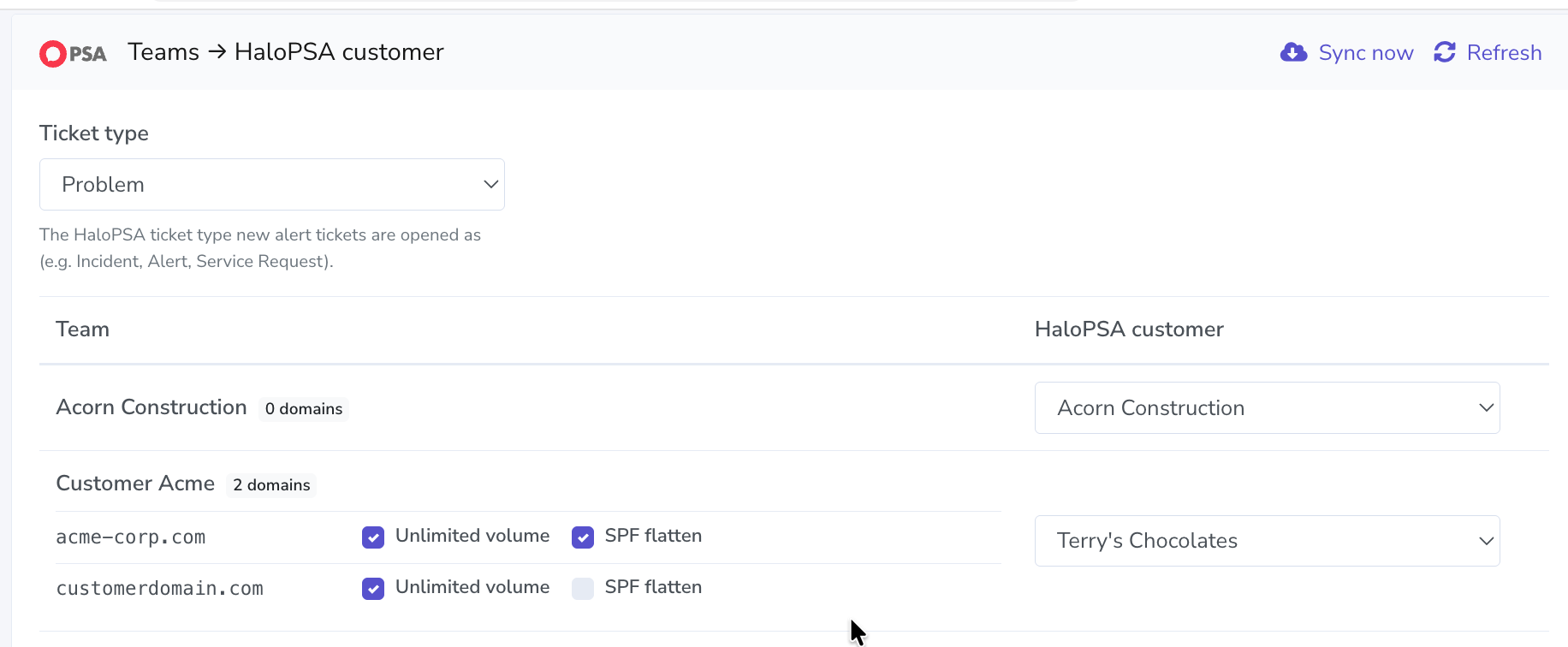
Task: Click the HaloPSA customer column header
Action: [1129, 329]
